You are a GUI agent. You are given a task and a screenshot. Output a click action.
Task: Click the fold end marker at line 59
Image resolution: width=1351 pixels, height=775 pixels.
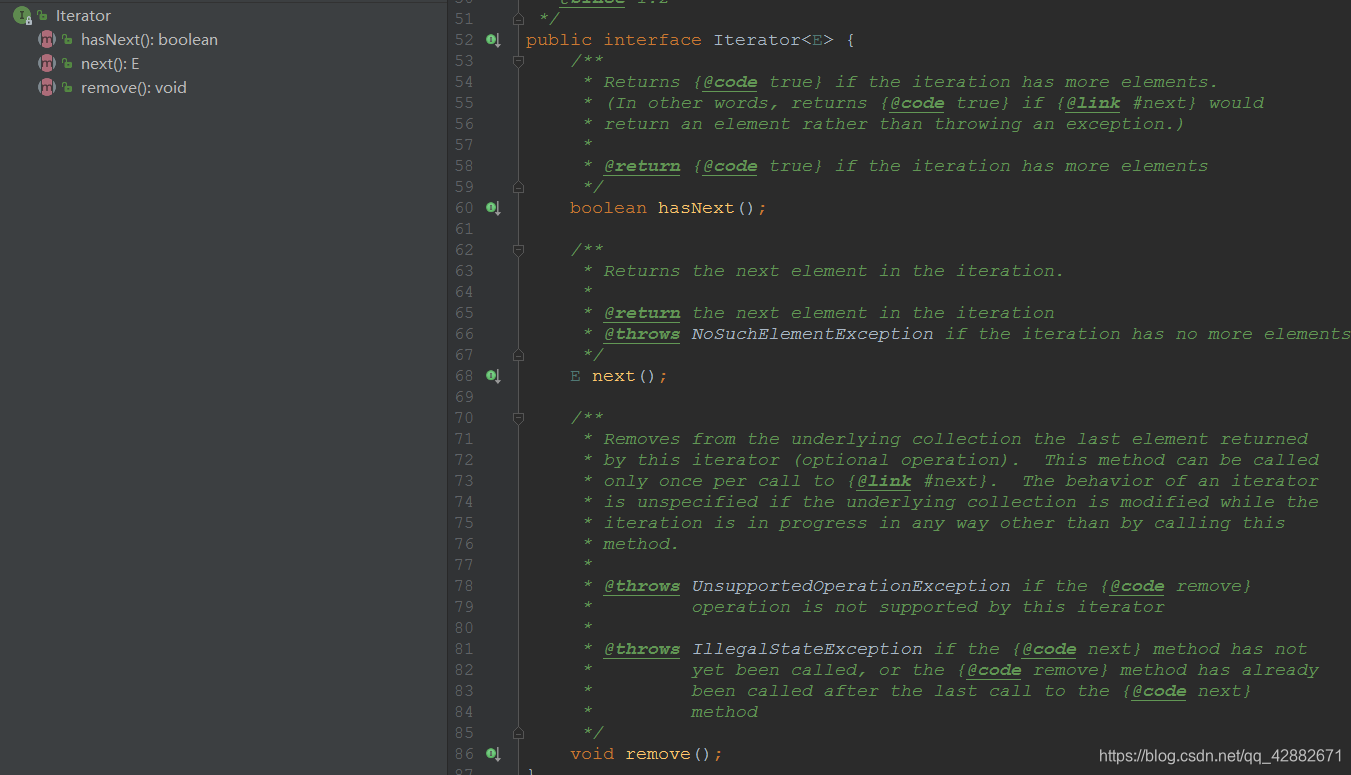click(518, 187)
